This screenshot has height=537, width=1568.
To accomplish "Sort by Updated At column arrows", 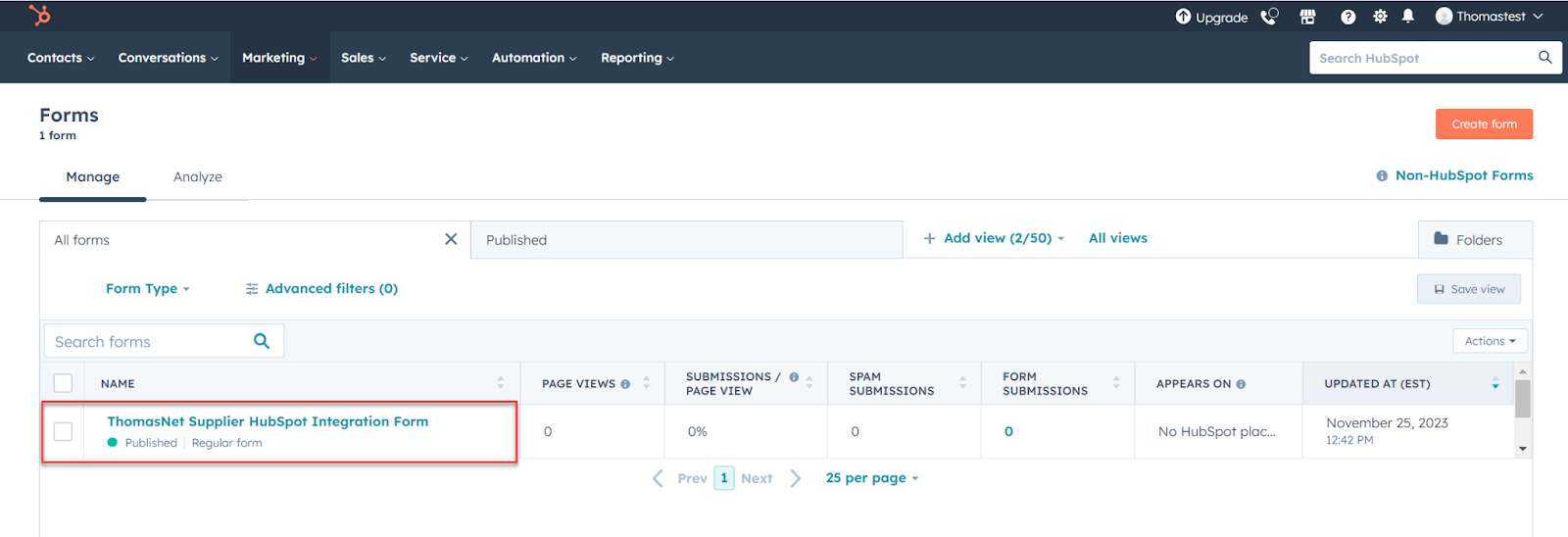I will tap(1494, 383).
